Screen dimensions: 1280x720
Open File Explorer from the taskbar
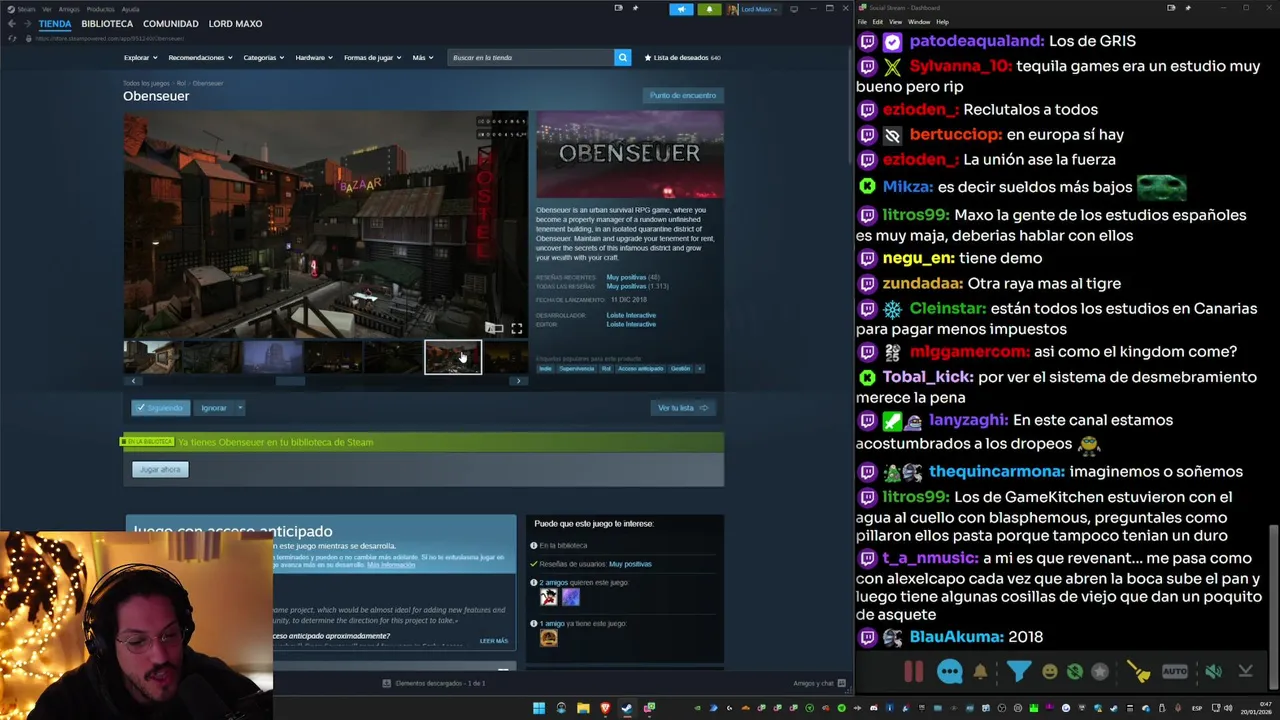coord(583,708)
